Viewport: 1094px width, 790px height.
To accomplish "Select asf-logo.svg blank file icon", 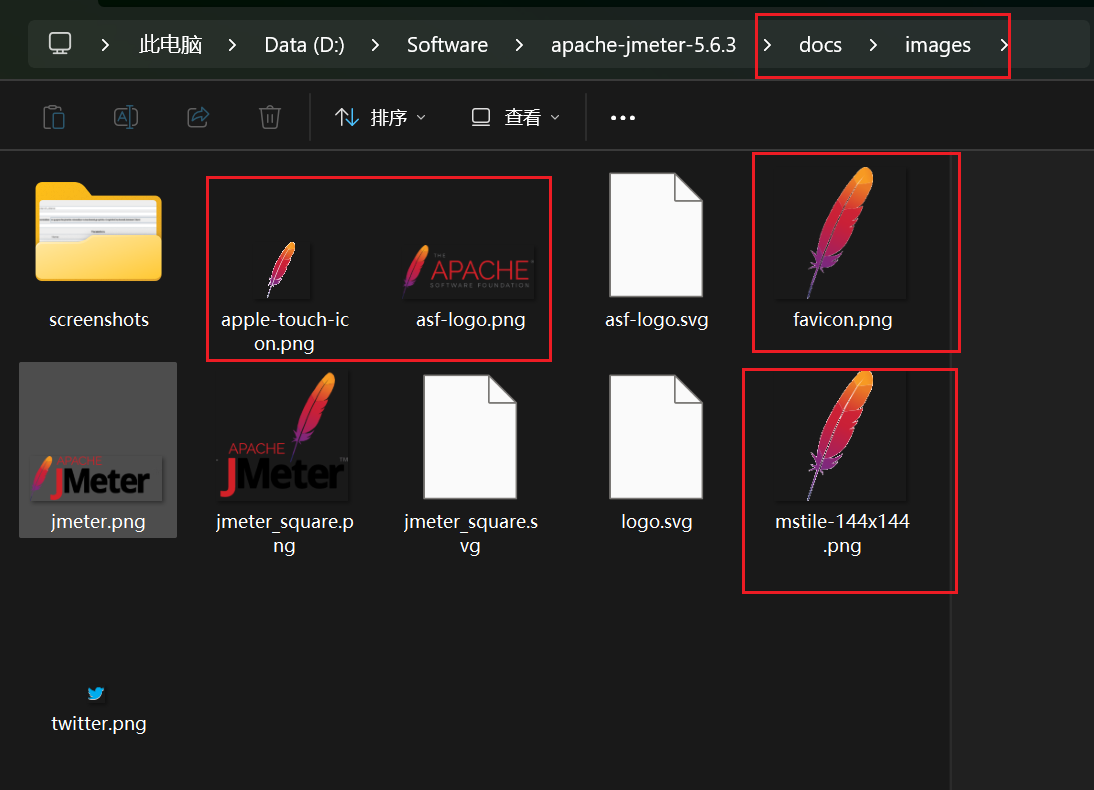I will (656, 235).
